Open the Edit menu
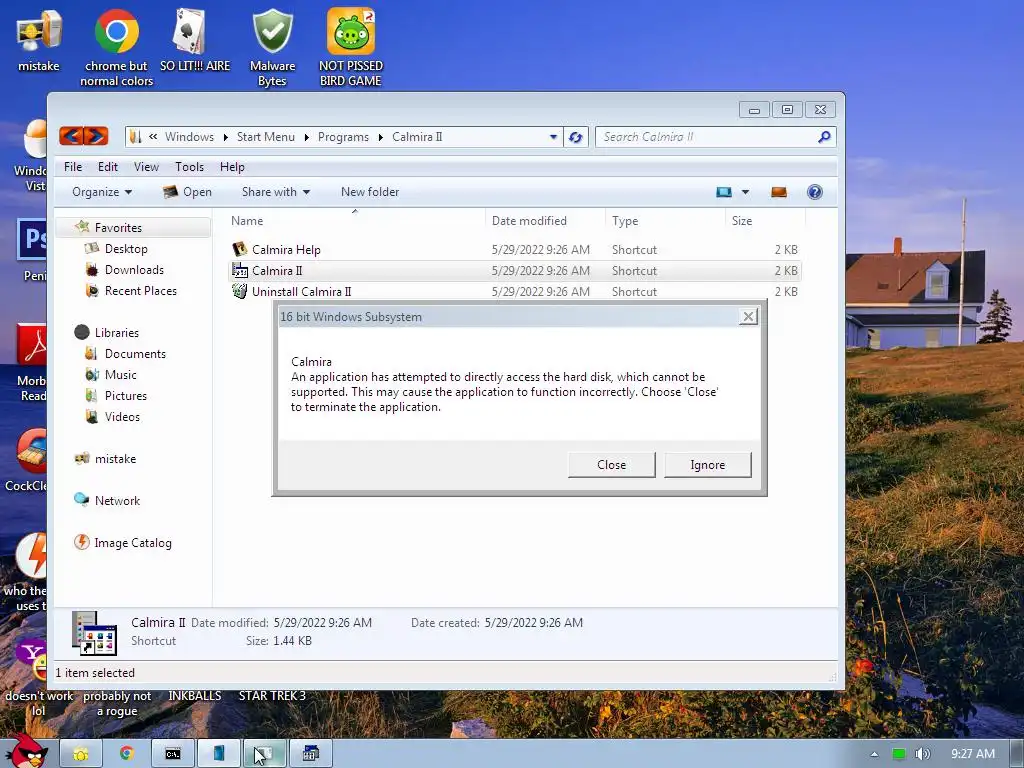This screenshot has height=768, width=1024. click(x=108, y=167)
